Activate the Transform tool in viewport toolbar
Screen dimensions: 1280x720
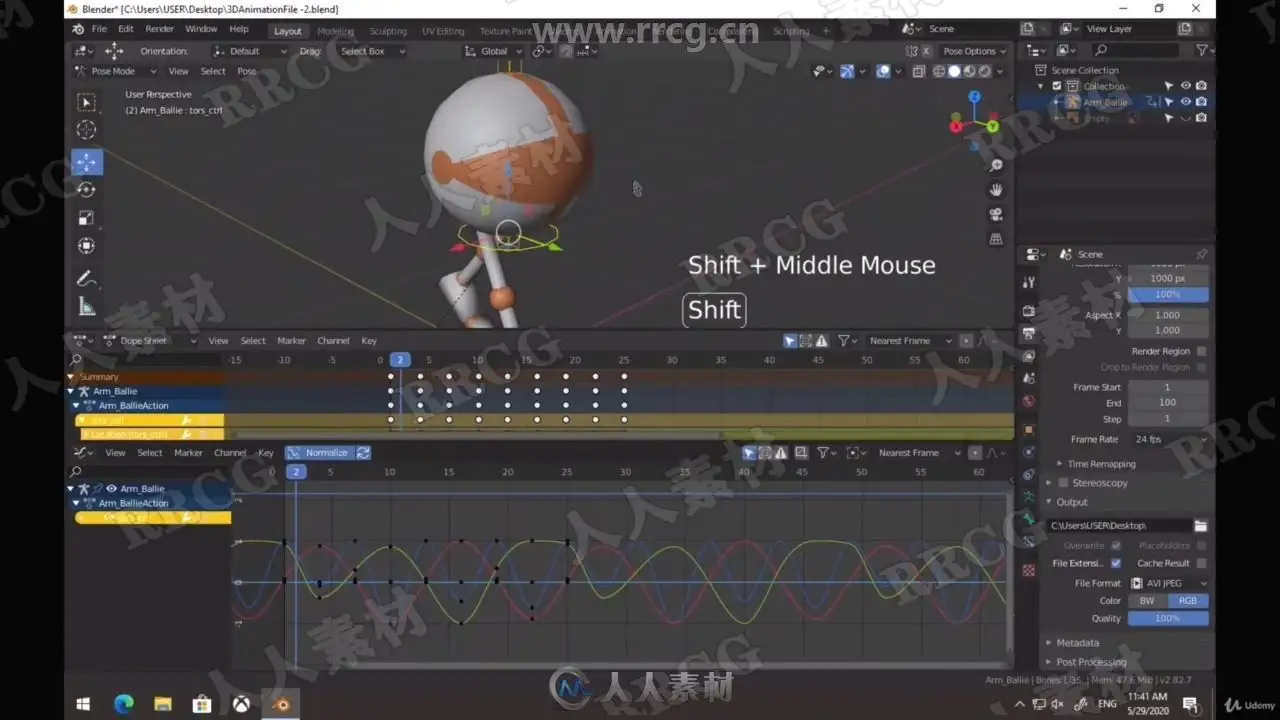click(86, 246)
